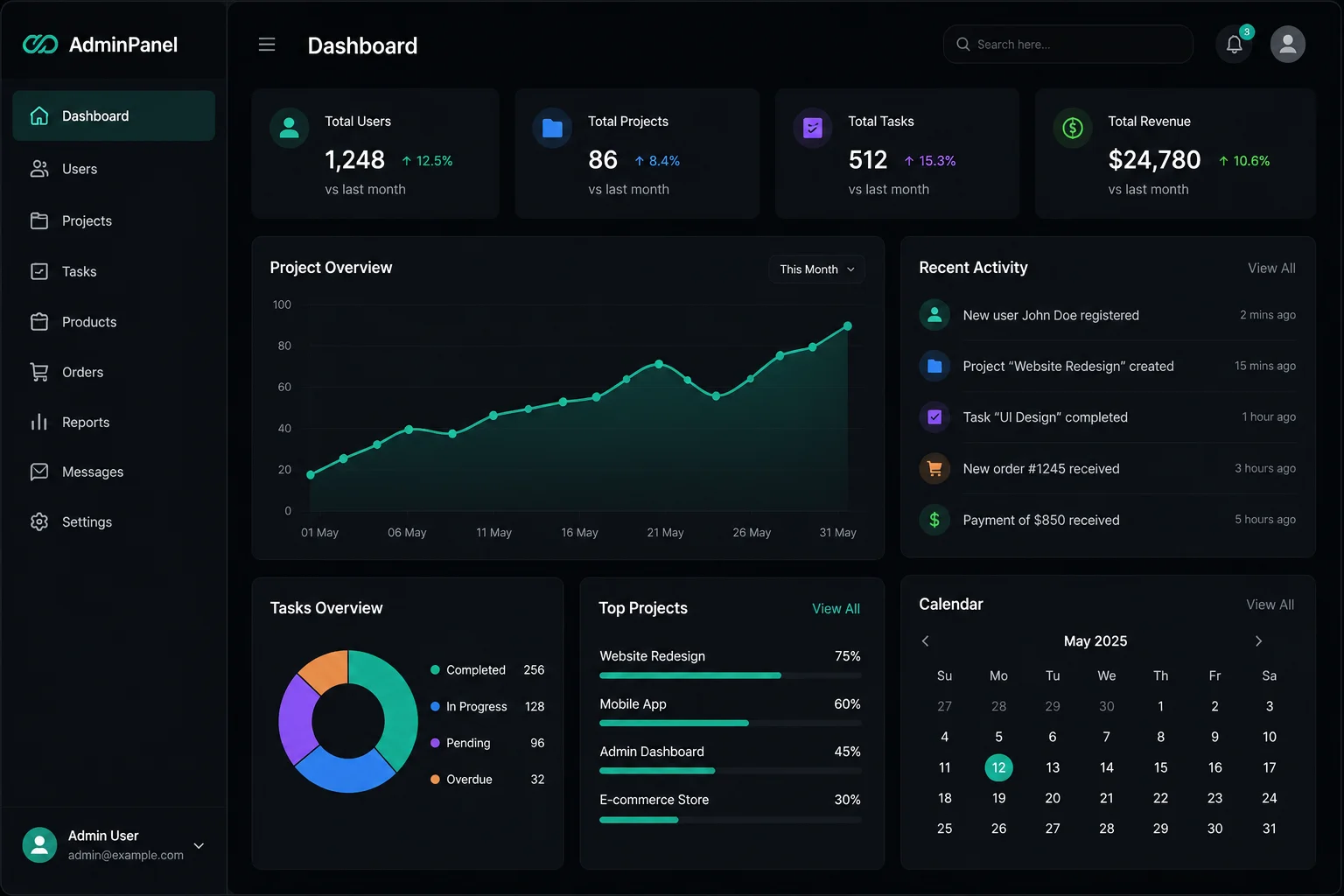Click the Total Revenue dollar icon

1073,128
